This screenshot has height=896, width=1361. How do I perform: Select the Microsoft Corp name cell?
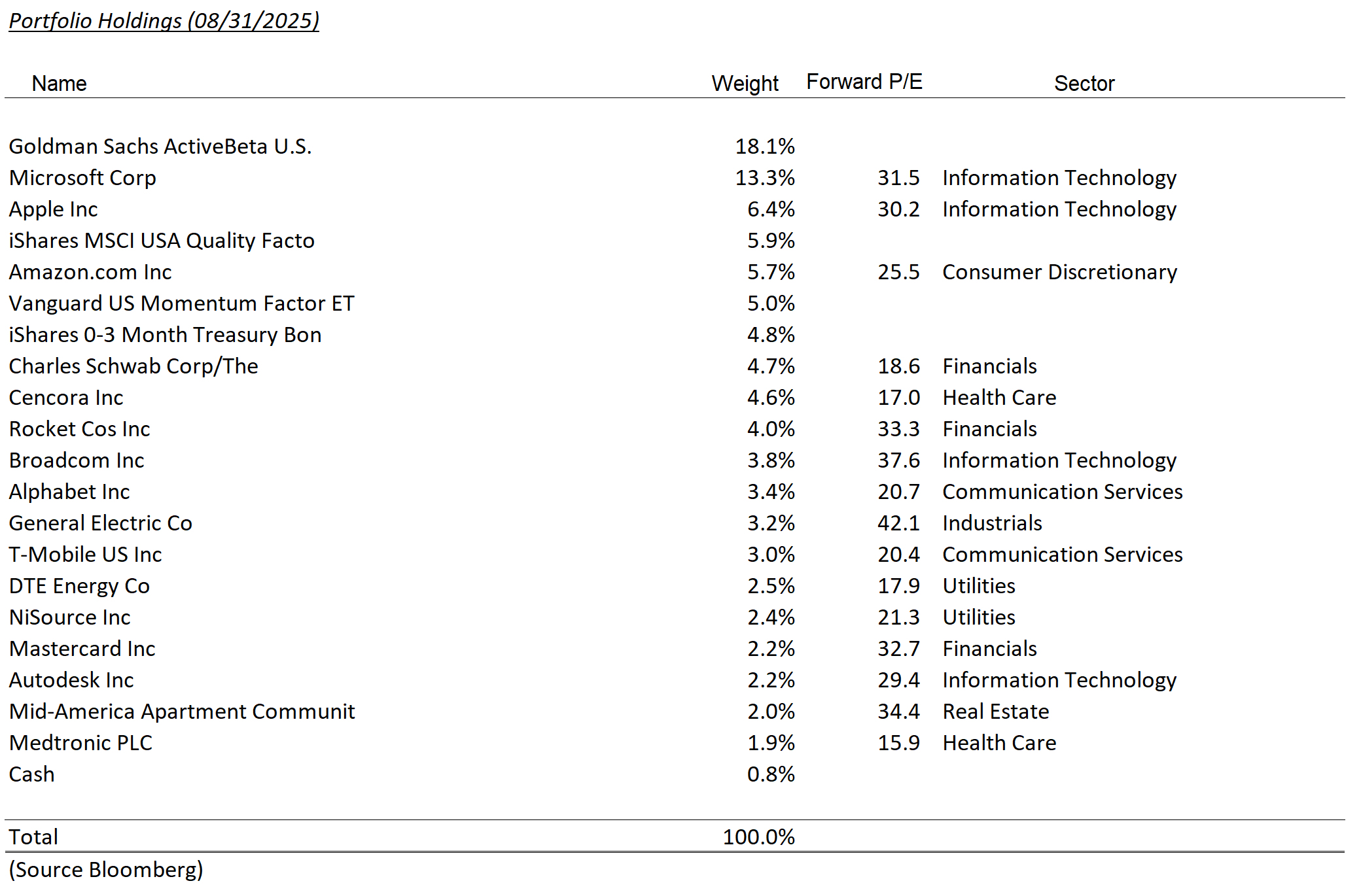(x=82, y=178)
